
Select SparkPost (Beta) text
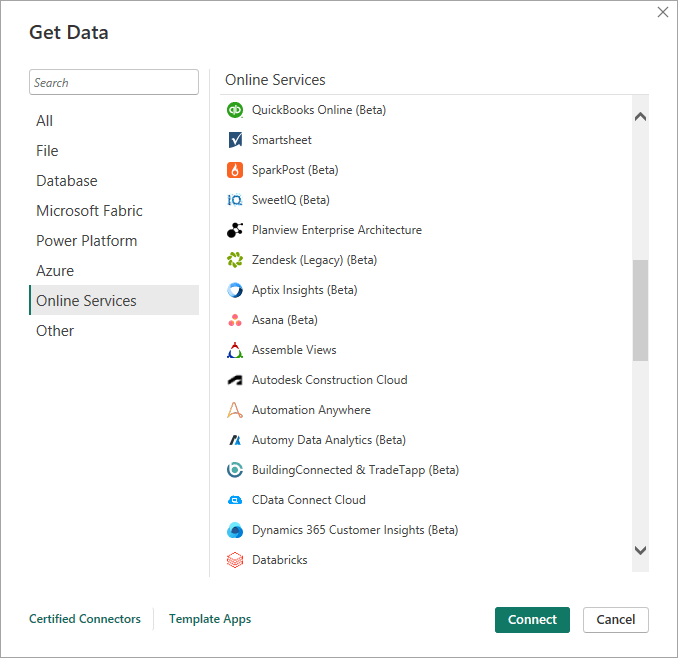click(295, 170)
